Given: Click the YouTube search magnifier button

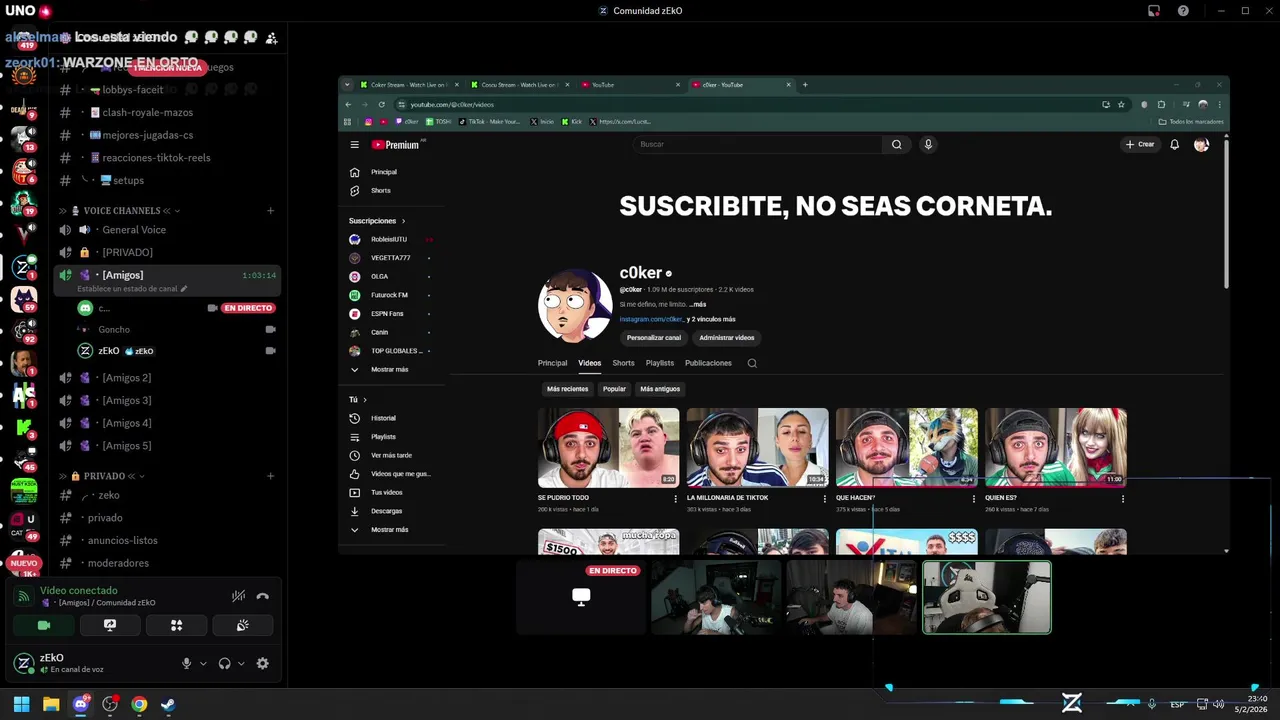Looking at the screenshot, I should tap(897, 144).
